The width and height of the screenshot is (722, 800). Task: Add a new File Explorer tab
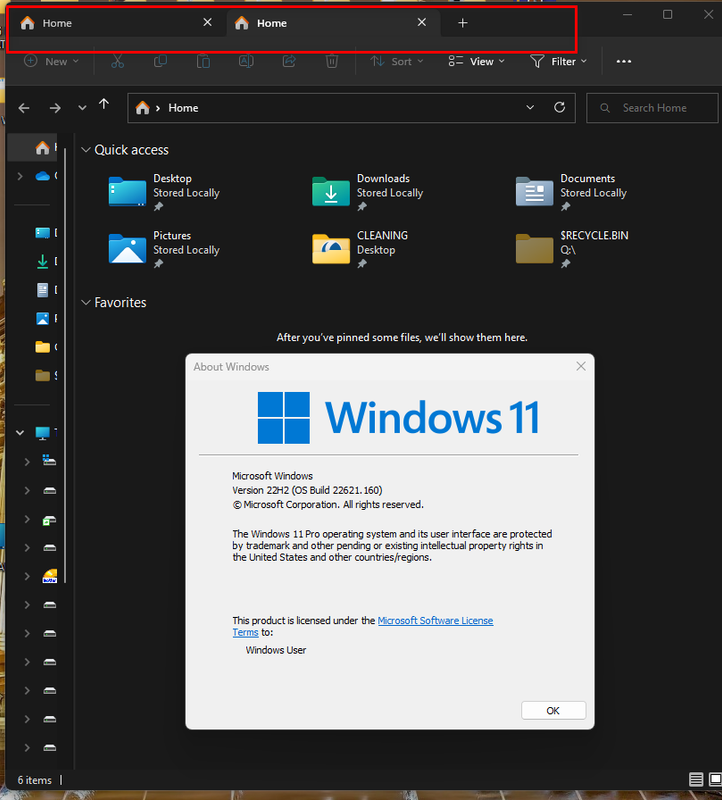462,23
